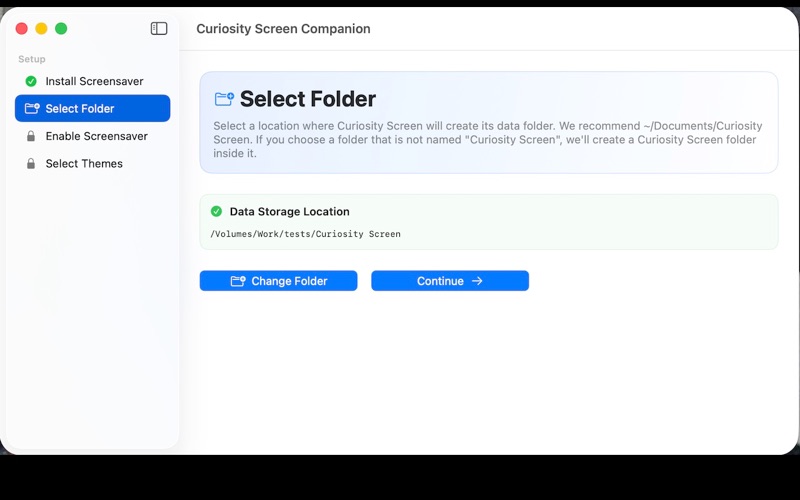Image resolution: width=800 pixels, height=500 pixels.
Task: Open Enable Screensaver step in sidebar
Action: click(x=92, y=136)
